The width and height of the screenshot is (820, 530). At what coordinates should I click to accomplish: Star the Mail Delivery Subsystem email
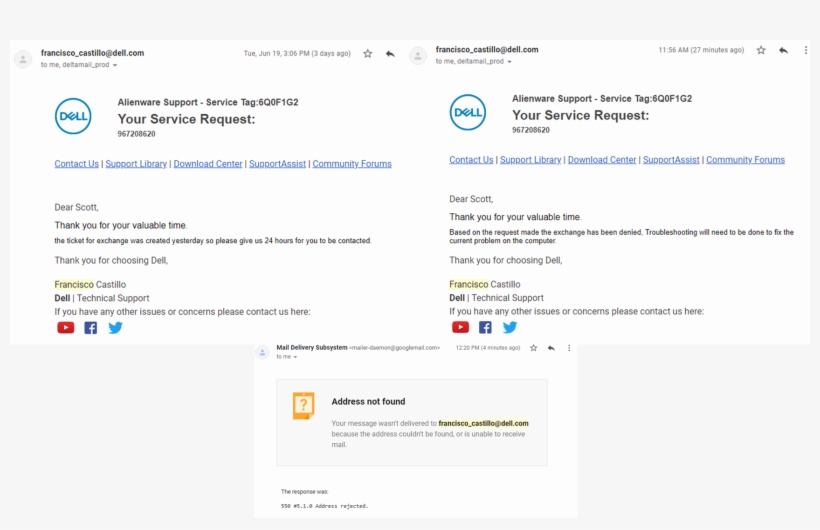click(533, 348)
